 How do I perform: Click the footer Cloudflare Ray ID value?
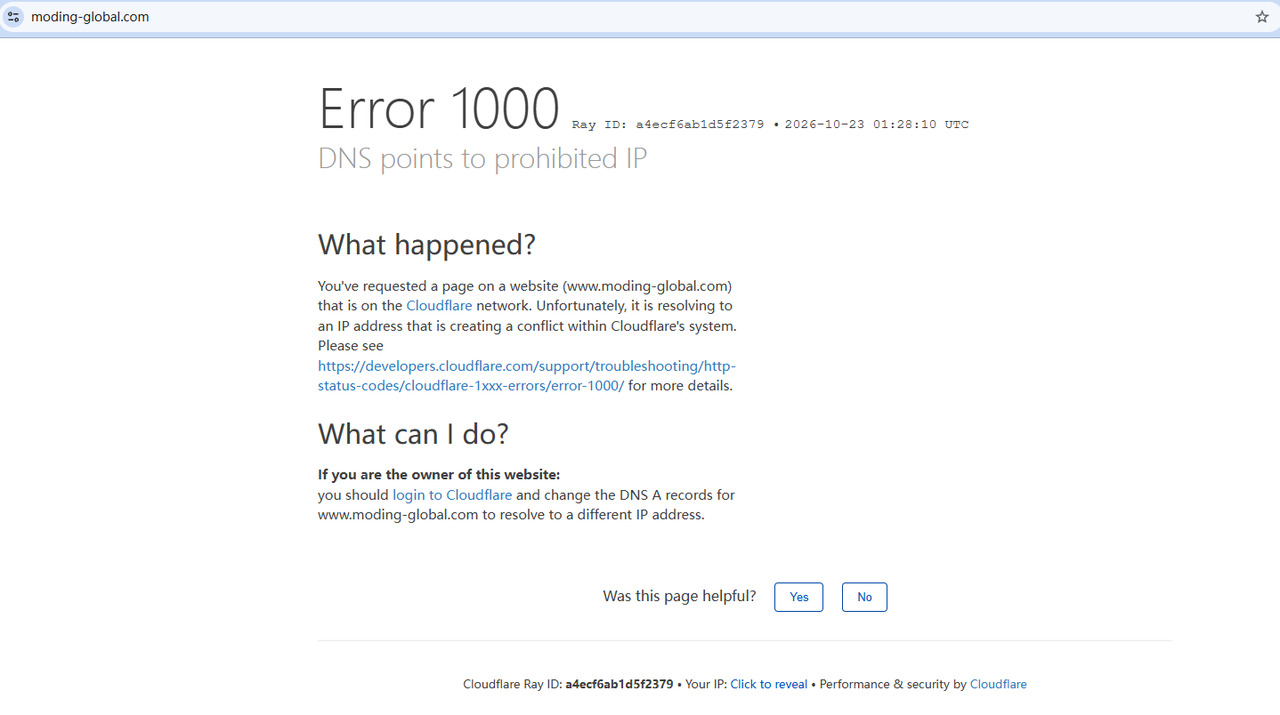[x=619, y=684]
